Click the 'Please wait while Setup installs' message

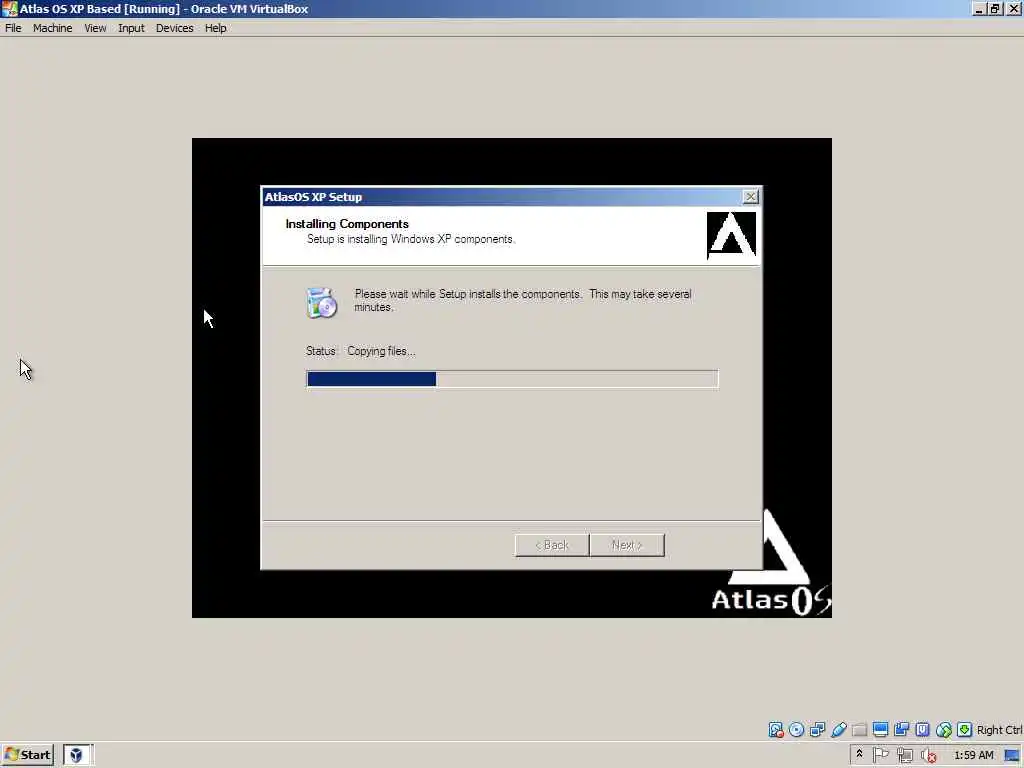(x=522, y=300)
